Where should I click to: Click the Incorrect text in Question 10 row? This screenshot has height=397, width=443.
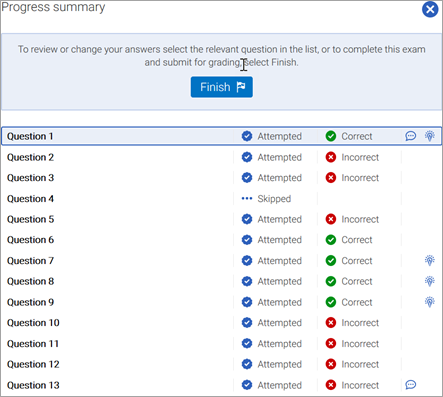(360, 323)
